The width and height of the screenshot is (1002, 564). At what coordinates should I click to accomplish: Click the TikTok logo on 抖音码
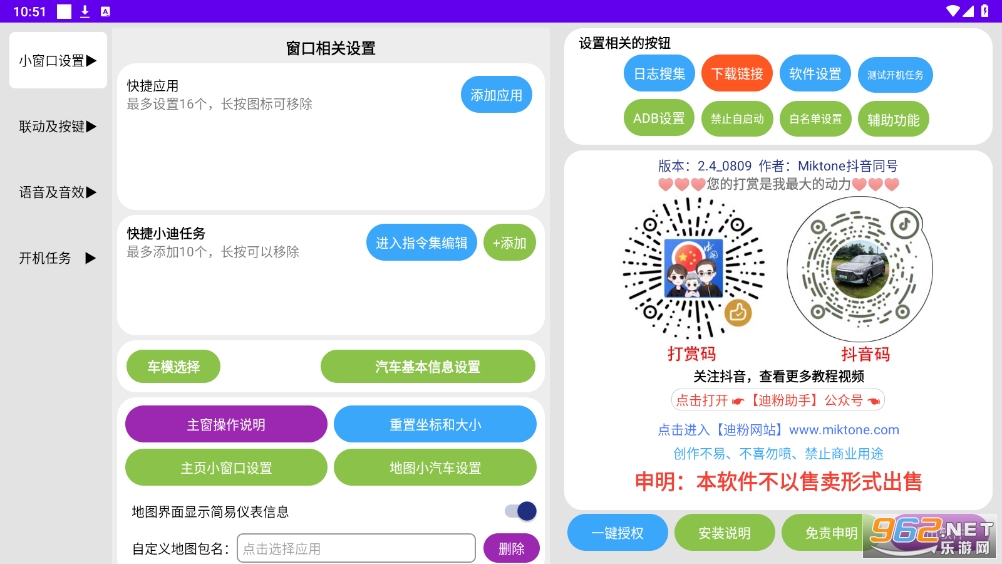point(905,224)
